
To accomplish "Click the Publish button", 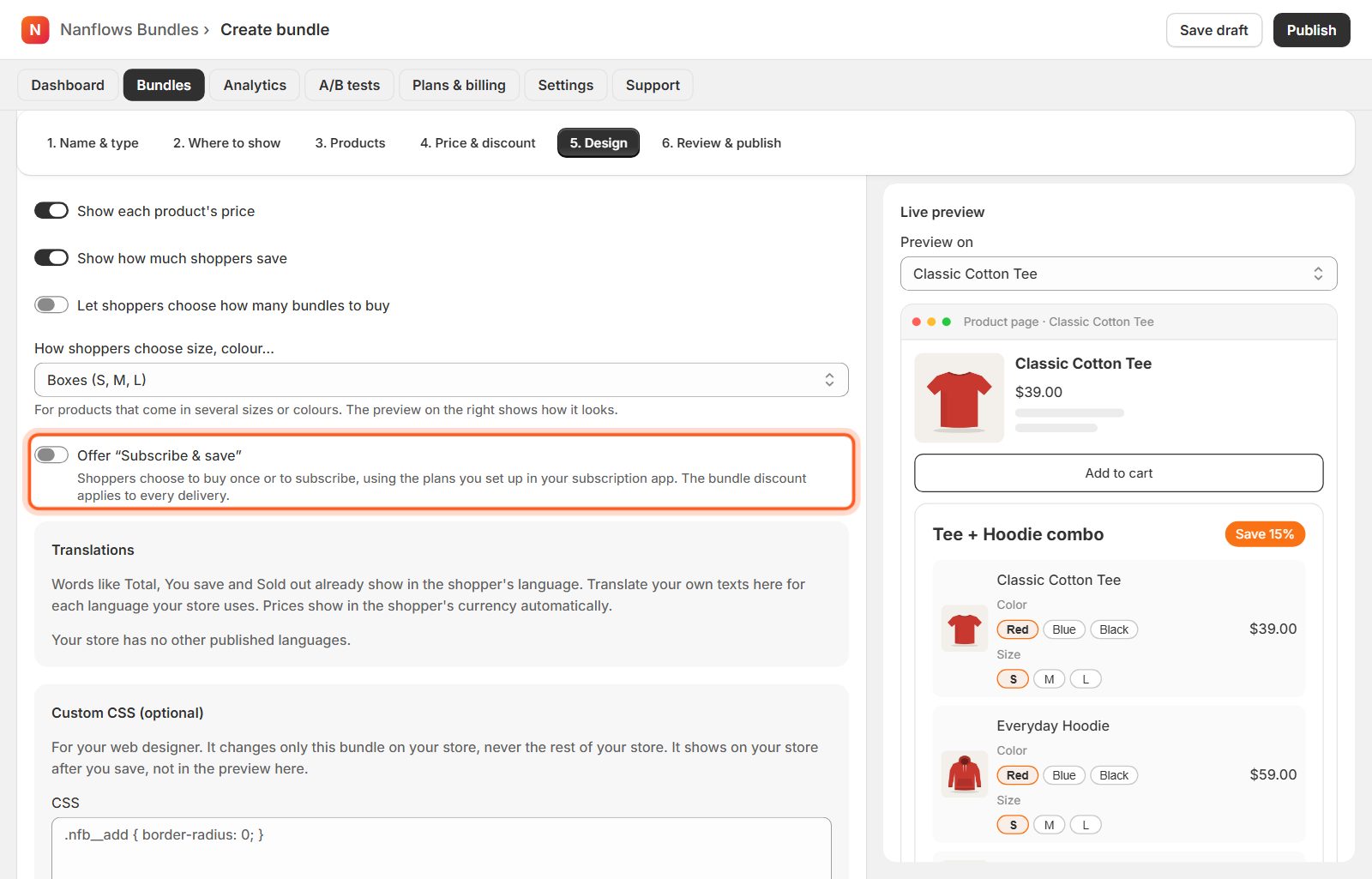I will [x=1311, y=30].
